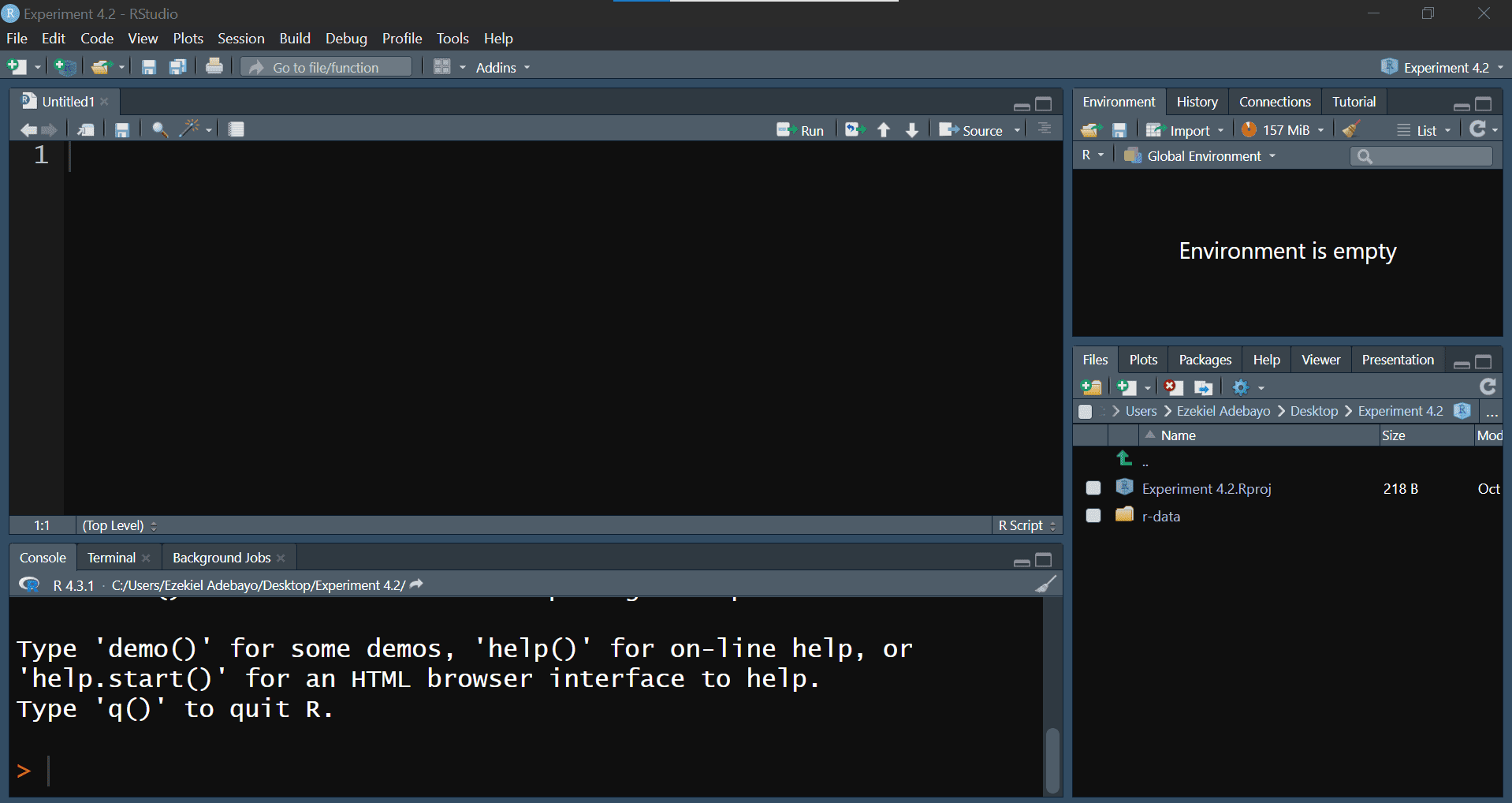This screenshot has height=803, width=1512.
Task: Clear objects with the Environment broom
Action: pyautogui.click(x=1351, y=129)
